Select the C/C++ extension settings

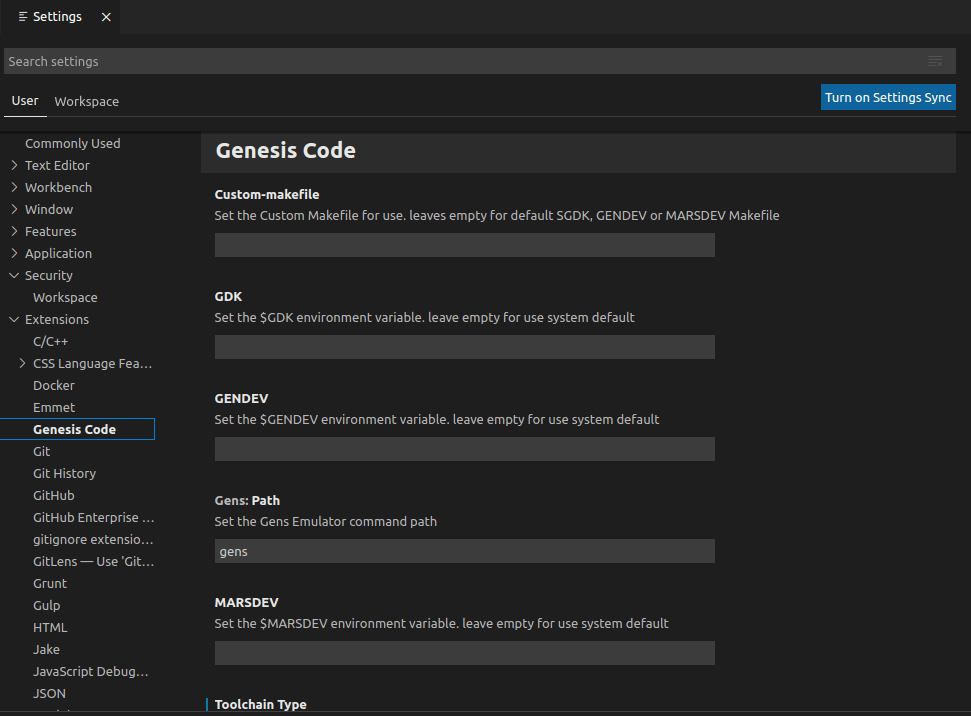coord(50,341)
